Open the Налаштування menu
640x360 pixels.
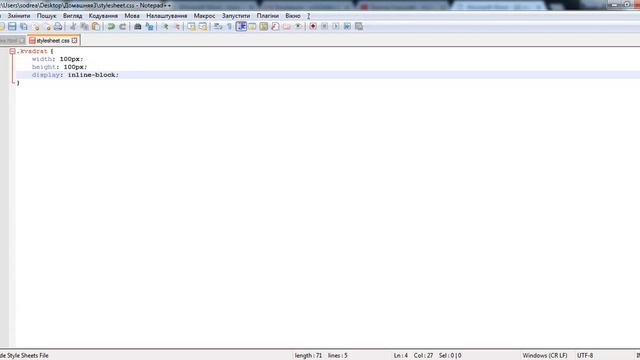pyautogui.click(x=167, y=16)
